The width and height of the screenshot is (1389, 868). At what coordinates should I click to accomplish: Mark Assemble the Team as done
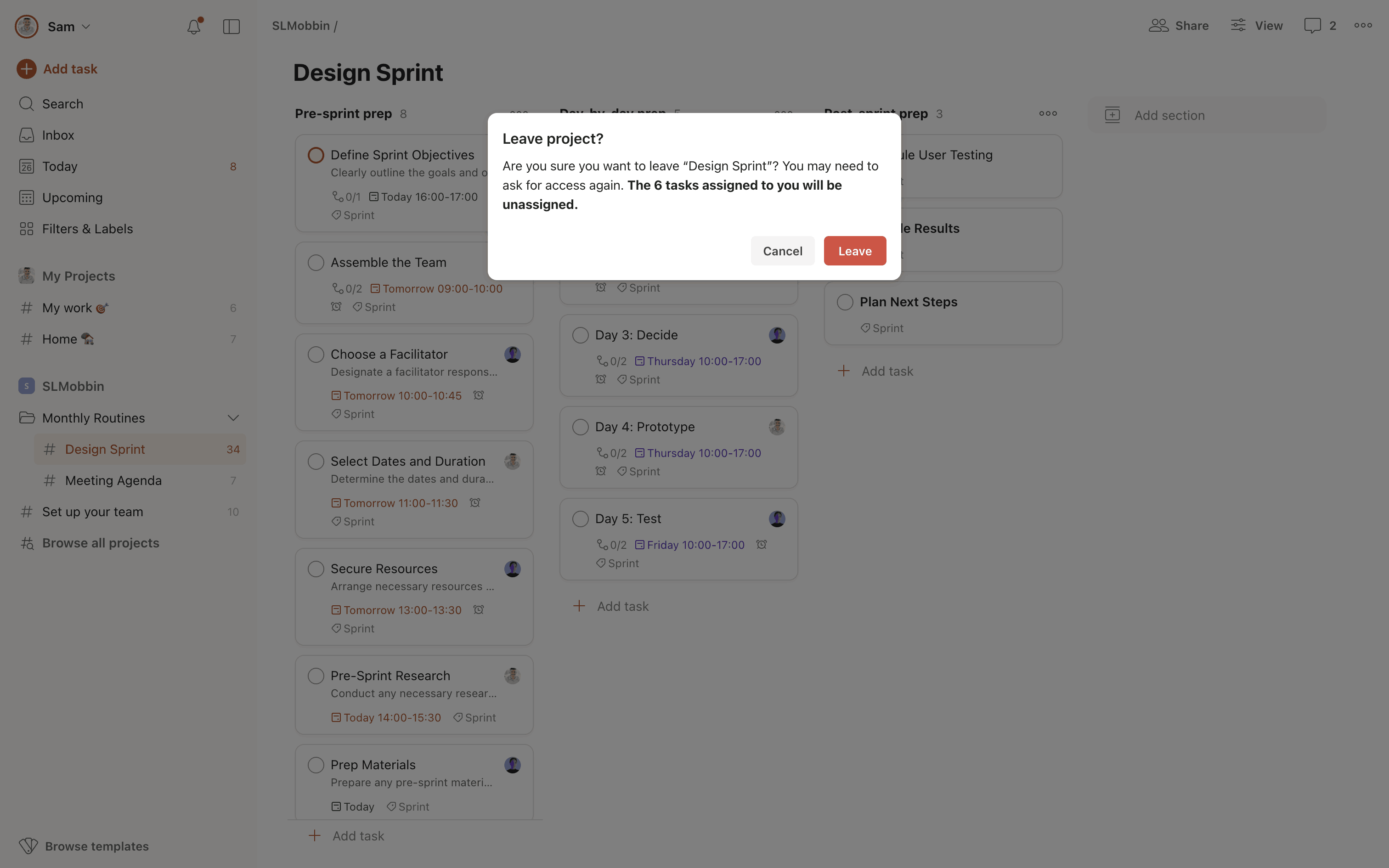pyautogui.click(x=316, y=262)
